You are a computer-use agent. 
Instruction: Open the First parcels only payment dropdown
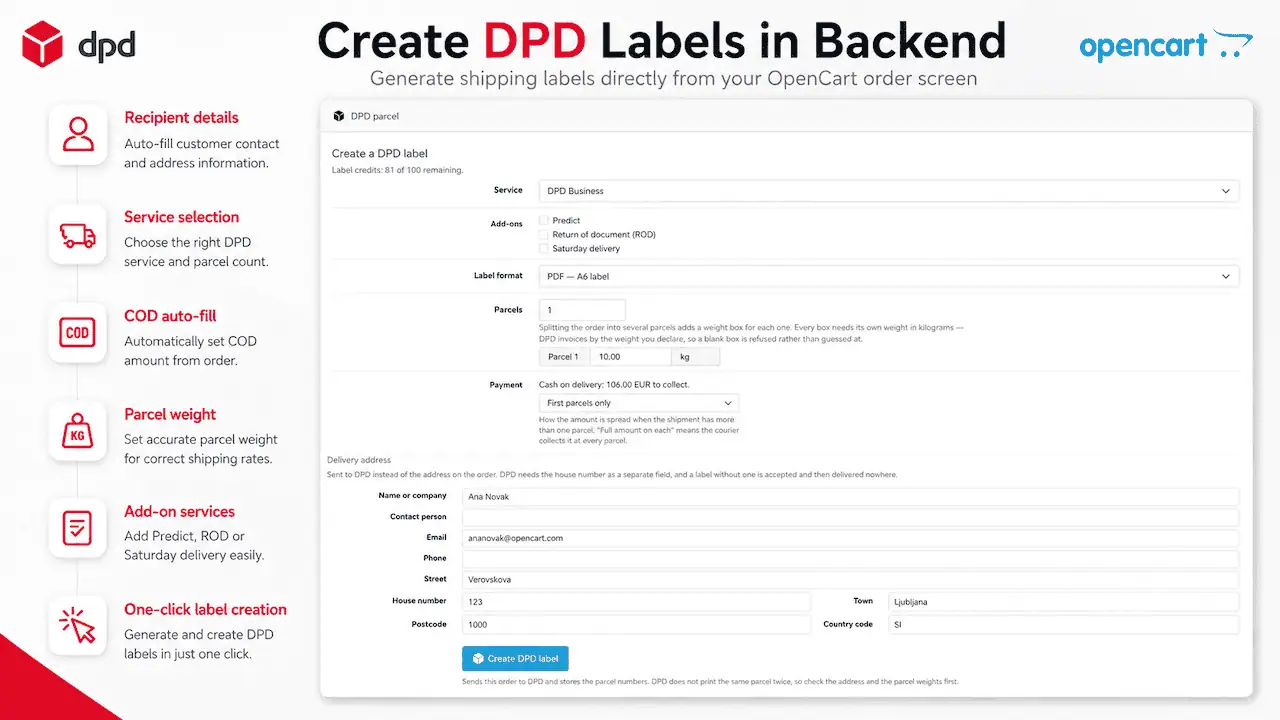pos(639,403)
